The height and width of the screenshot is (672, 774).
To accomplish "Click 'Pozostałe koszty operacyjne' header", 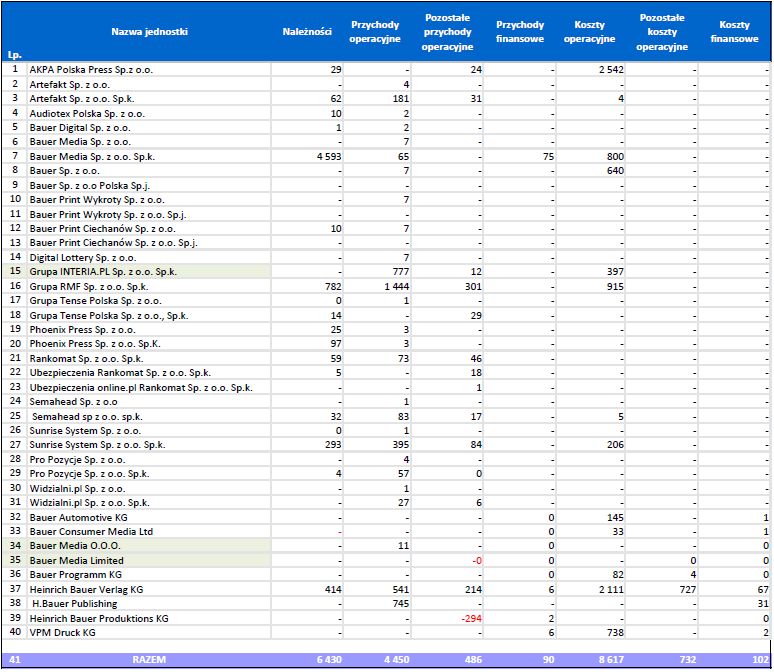I will click(662, 32).
